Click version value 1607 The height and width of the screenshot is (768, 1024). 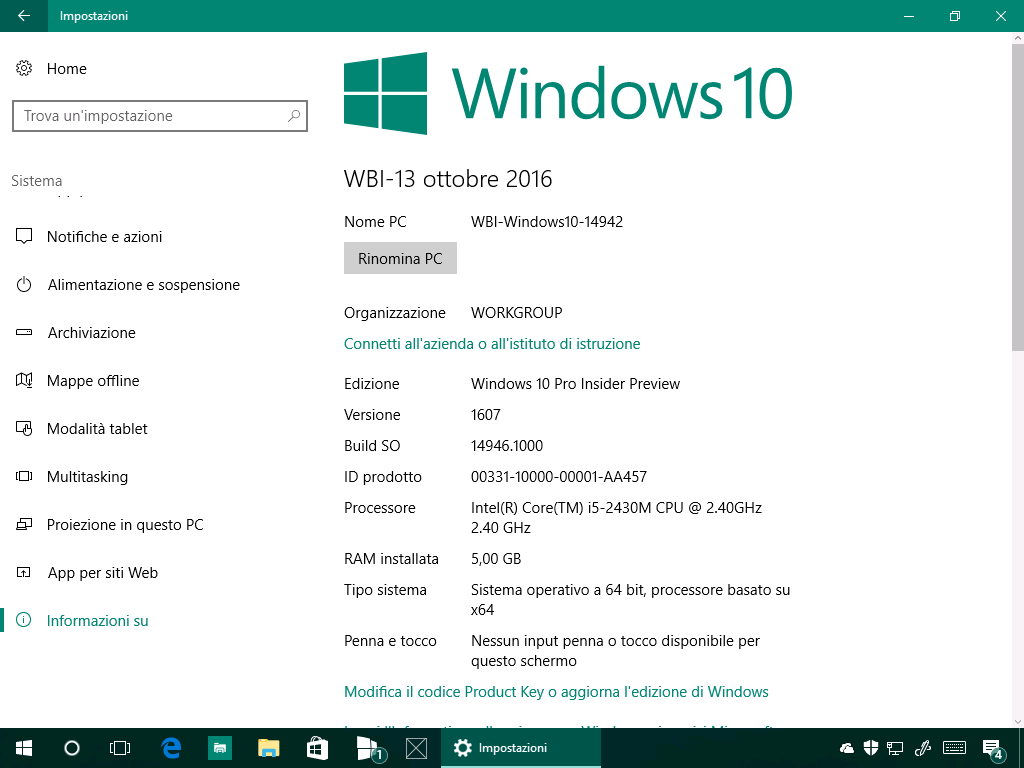click(485, 415)
